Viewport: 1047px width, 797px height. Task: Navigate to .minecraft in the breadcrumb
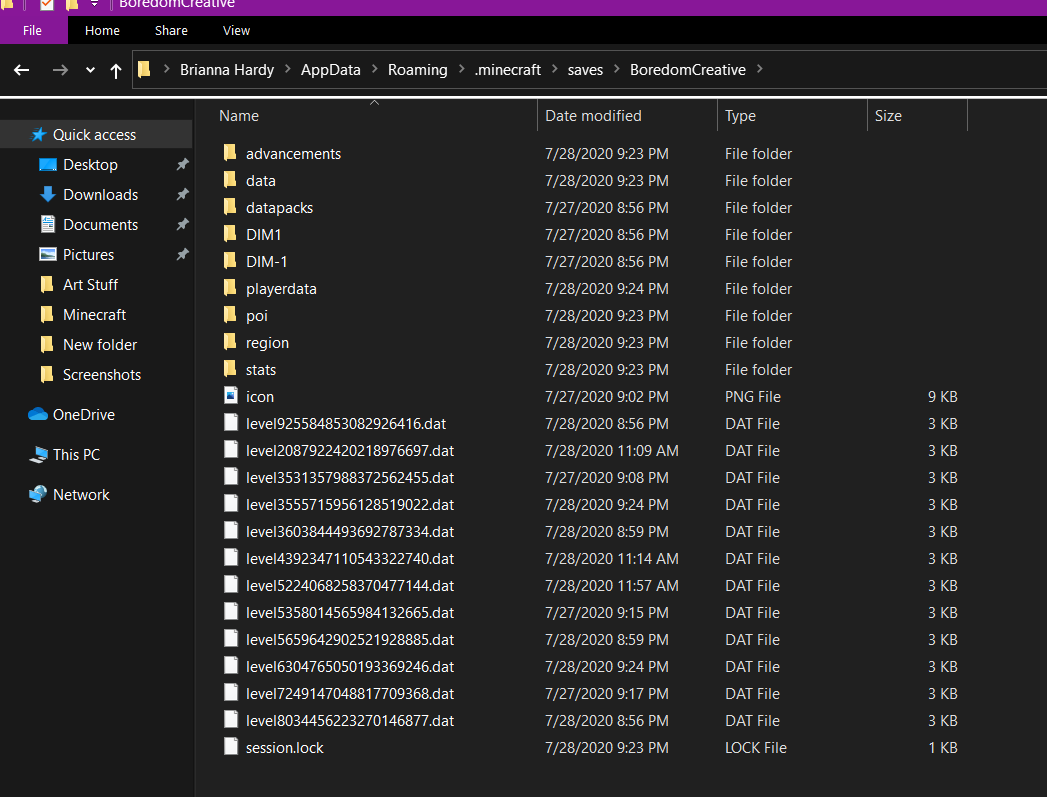click(x=507, y=70)
